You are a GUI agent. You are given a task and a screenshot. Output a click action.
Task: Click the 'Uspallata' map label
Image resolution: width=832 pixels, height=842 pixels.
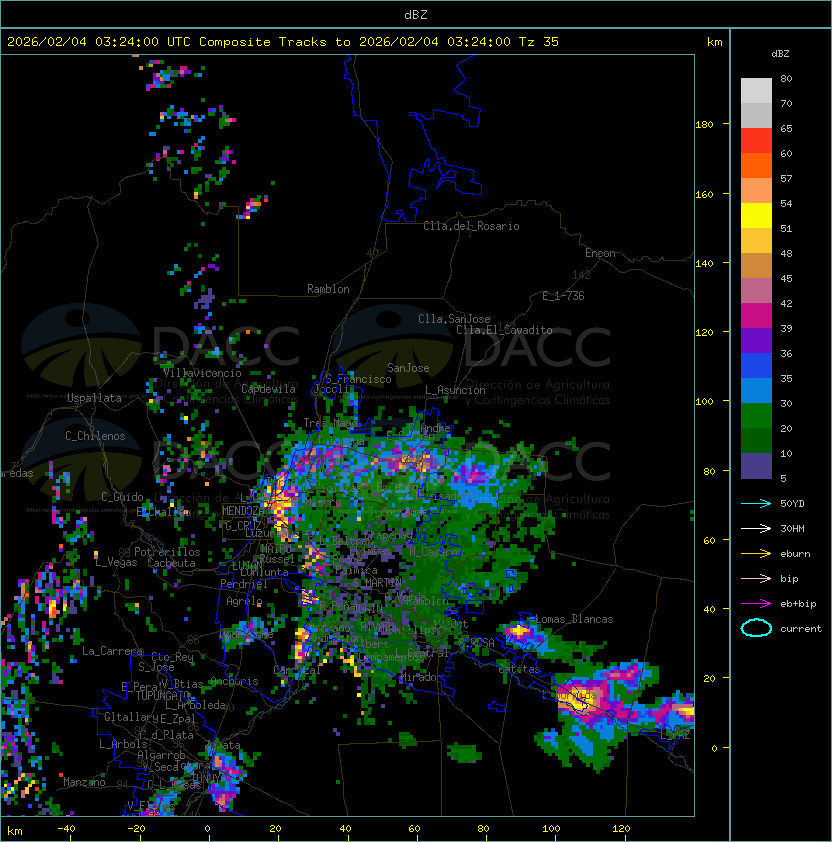(94, 398)
